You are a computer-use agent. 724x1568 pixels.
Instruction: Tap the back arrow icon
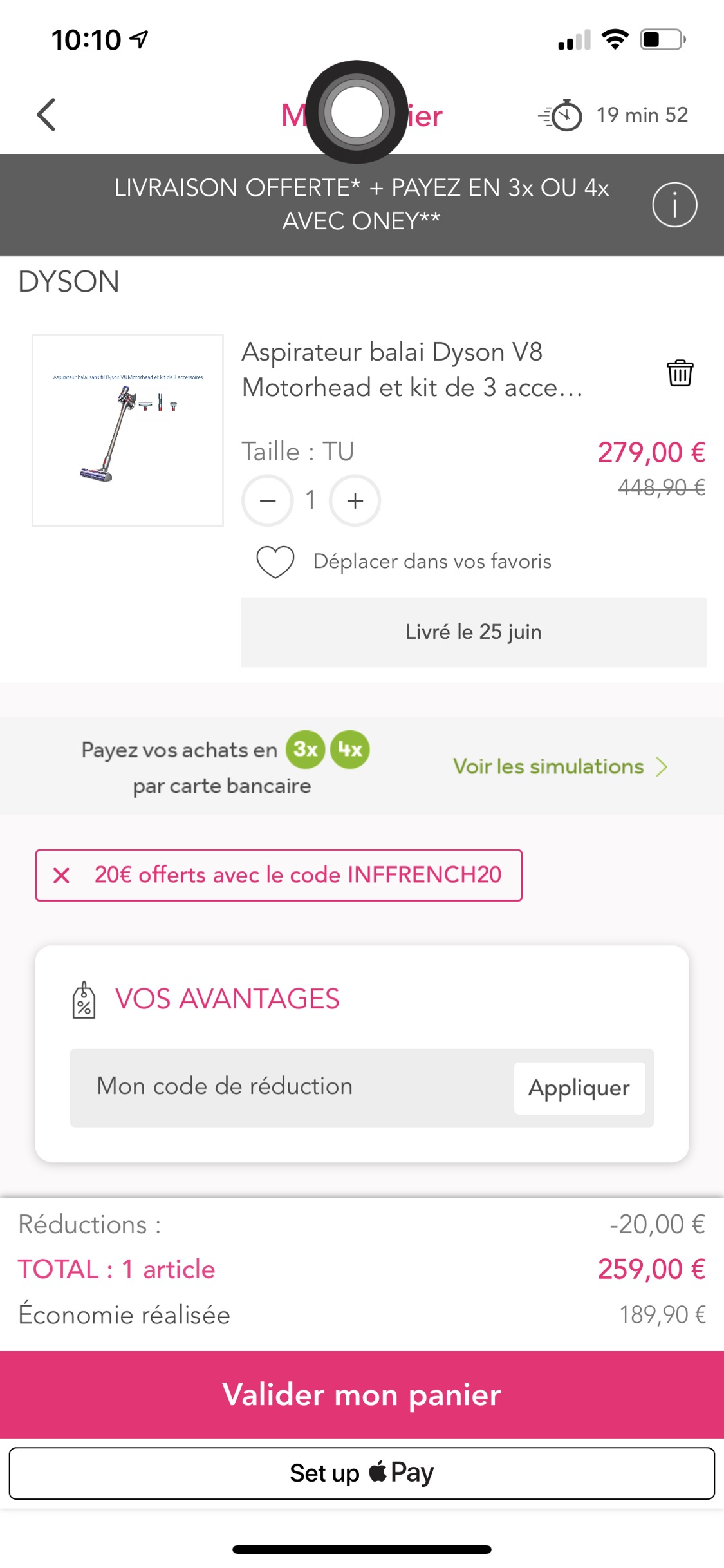46,115
